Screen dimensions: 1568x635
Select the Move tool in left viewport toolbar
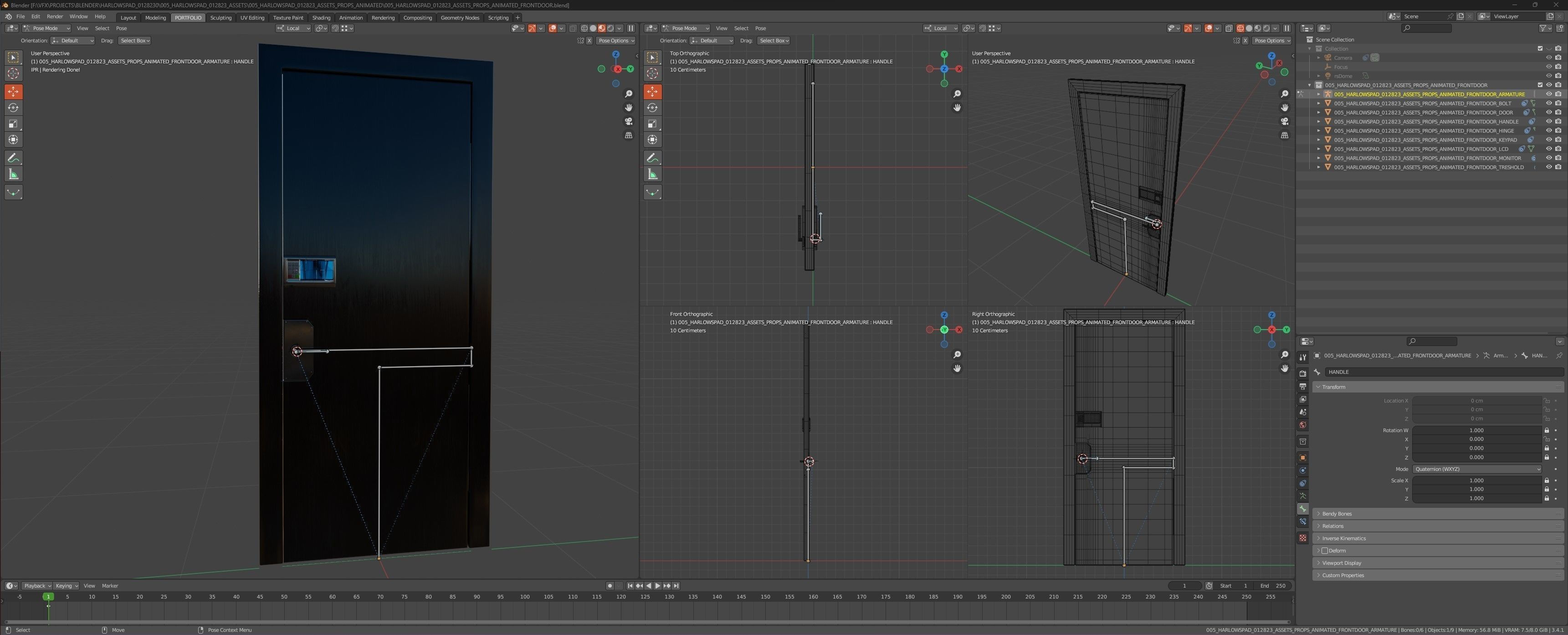click(13, 91)
